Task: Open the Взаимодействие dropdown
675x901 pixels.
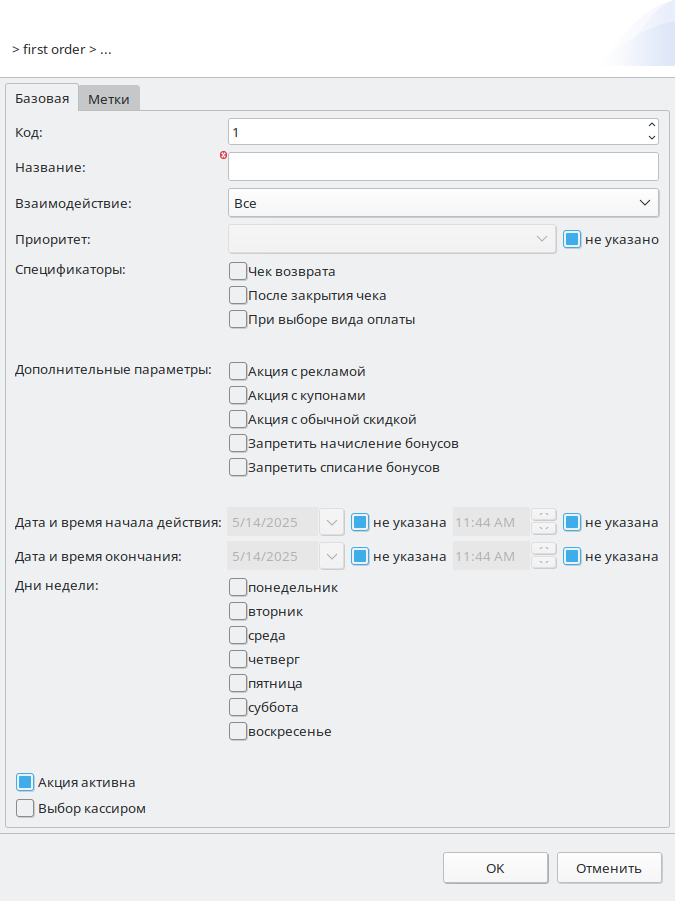Action: [x=443, y=203]
